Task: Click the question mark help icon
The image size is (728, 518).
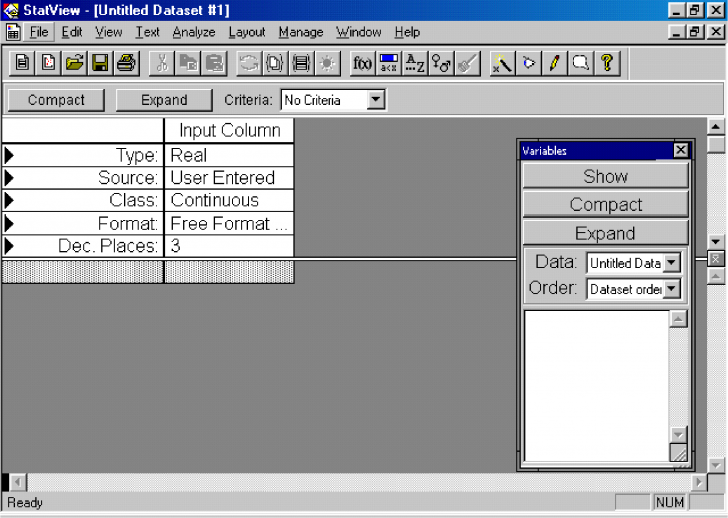Action: tap(606, 63)
